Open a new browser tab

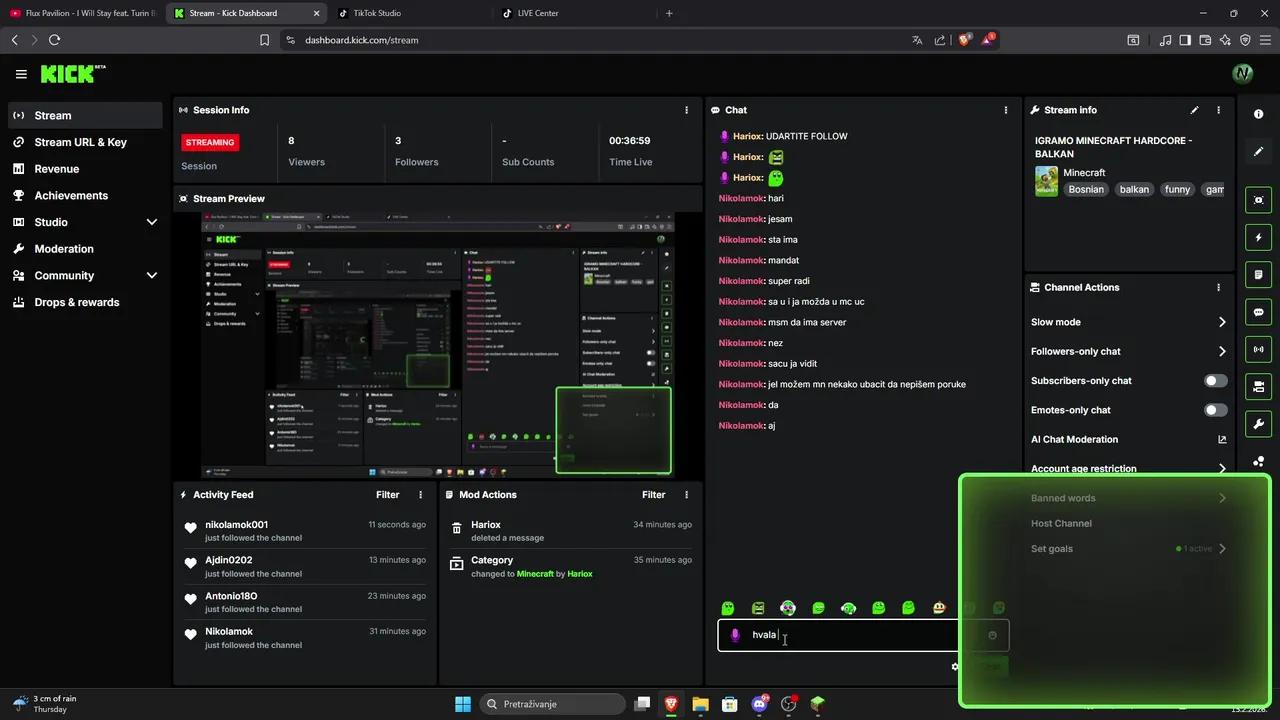pyautogui.click(x=669, y=13)
